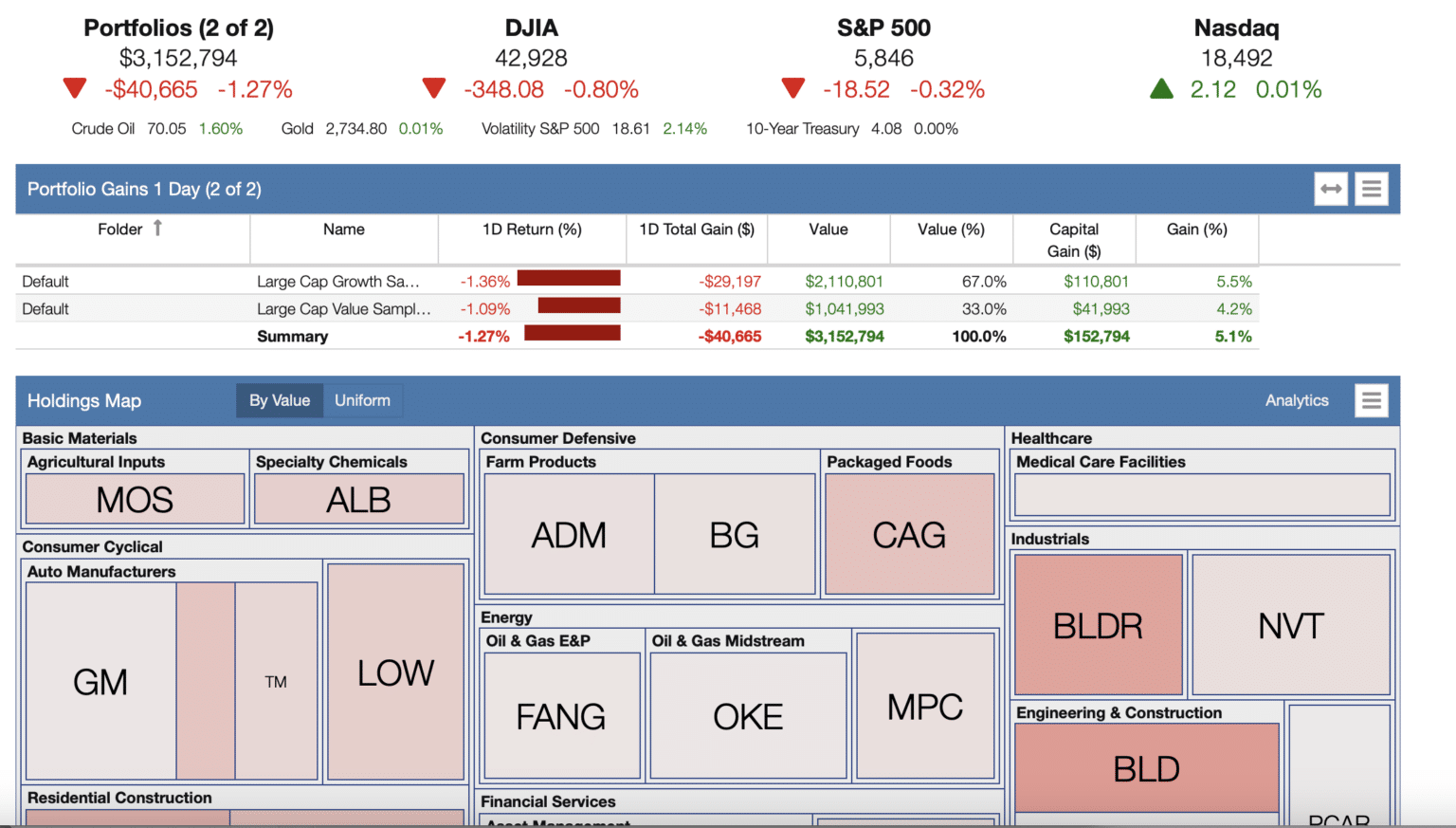
Task: Select the GM tile under Auto Manufacturers
Action: click(x=99, y=681)
